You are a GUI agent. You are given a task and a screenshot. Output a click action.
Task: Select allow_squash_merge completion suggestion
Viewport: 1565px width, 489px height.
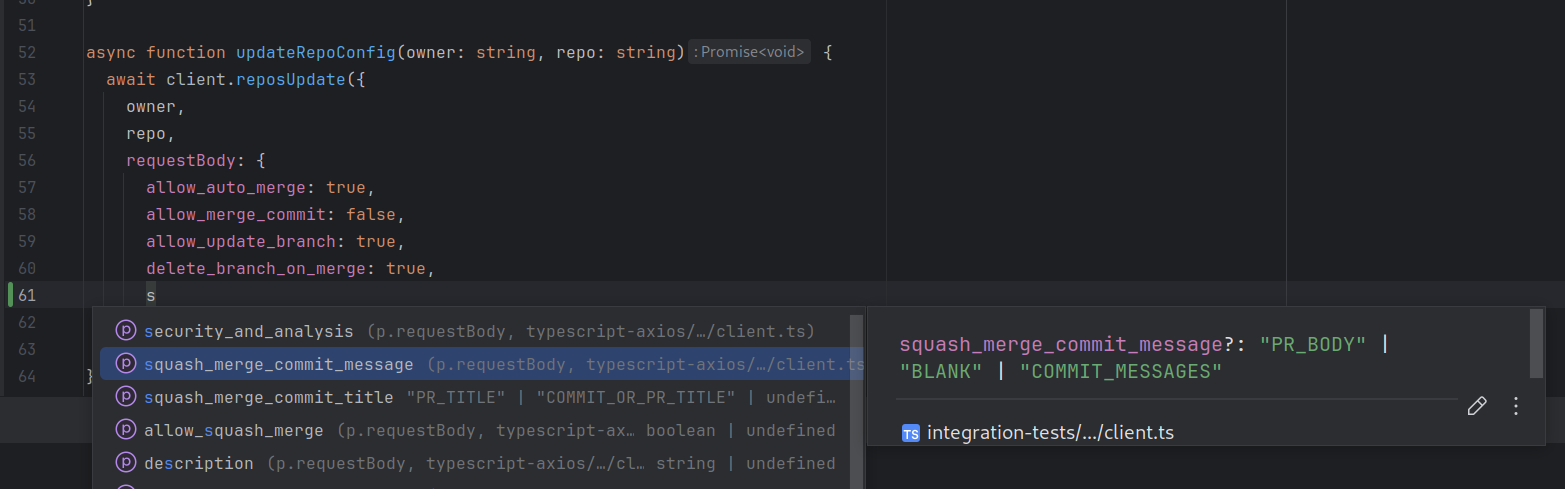[478, 430]
